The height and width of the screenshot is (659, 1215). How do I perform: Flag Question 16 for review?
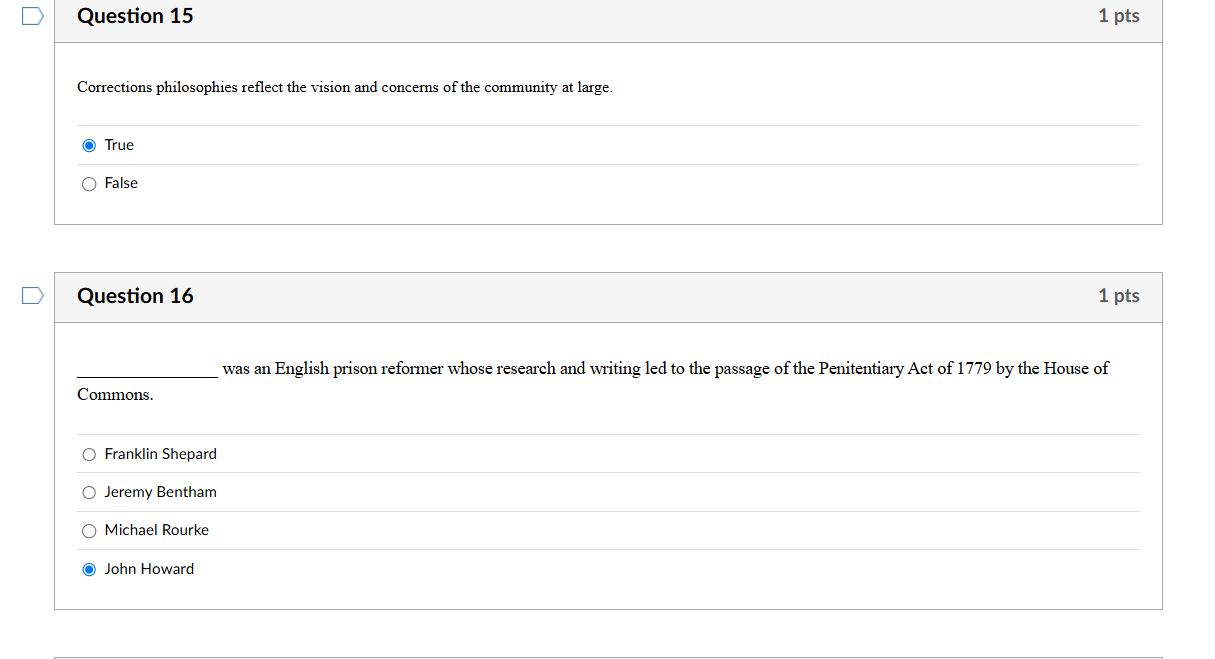[x=33, y=295]
